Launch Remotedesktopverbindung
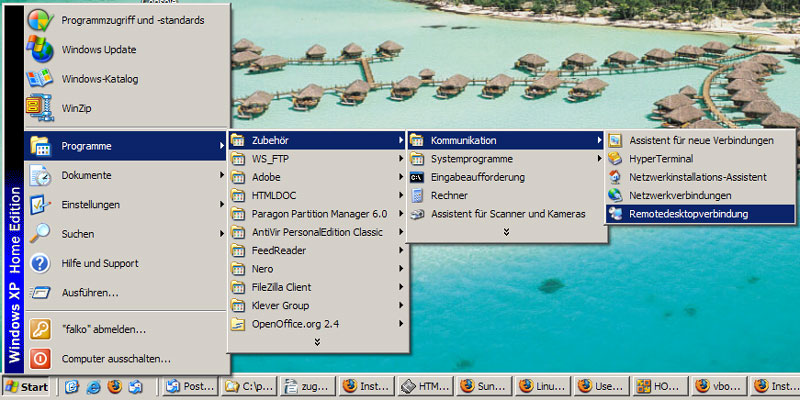This screenshot has width=800, height=400. [x=700, y=214]
